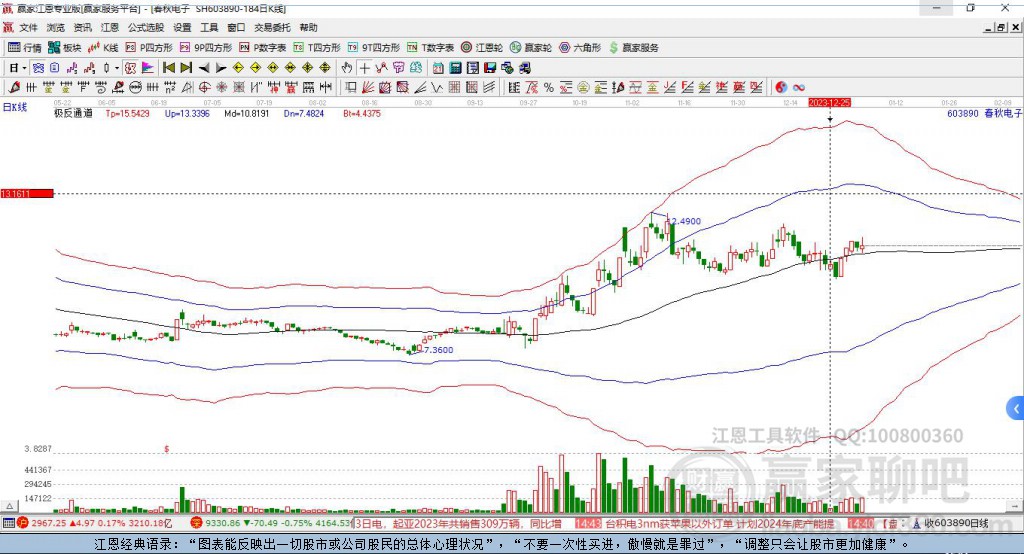
Task: Open the 文件 menu
Action: pos(28,27)
